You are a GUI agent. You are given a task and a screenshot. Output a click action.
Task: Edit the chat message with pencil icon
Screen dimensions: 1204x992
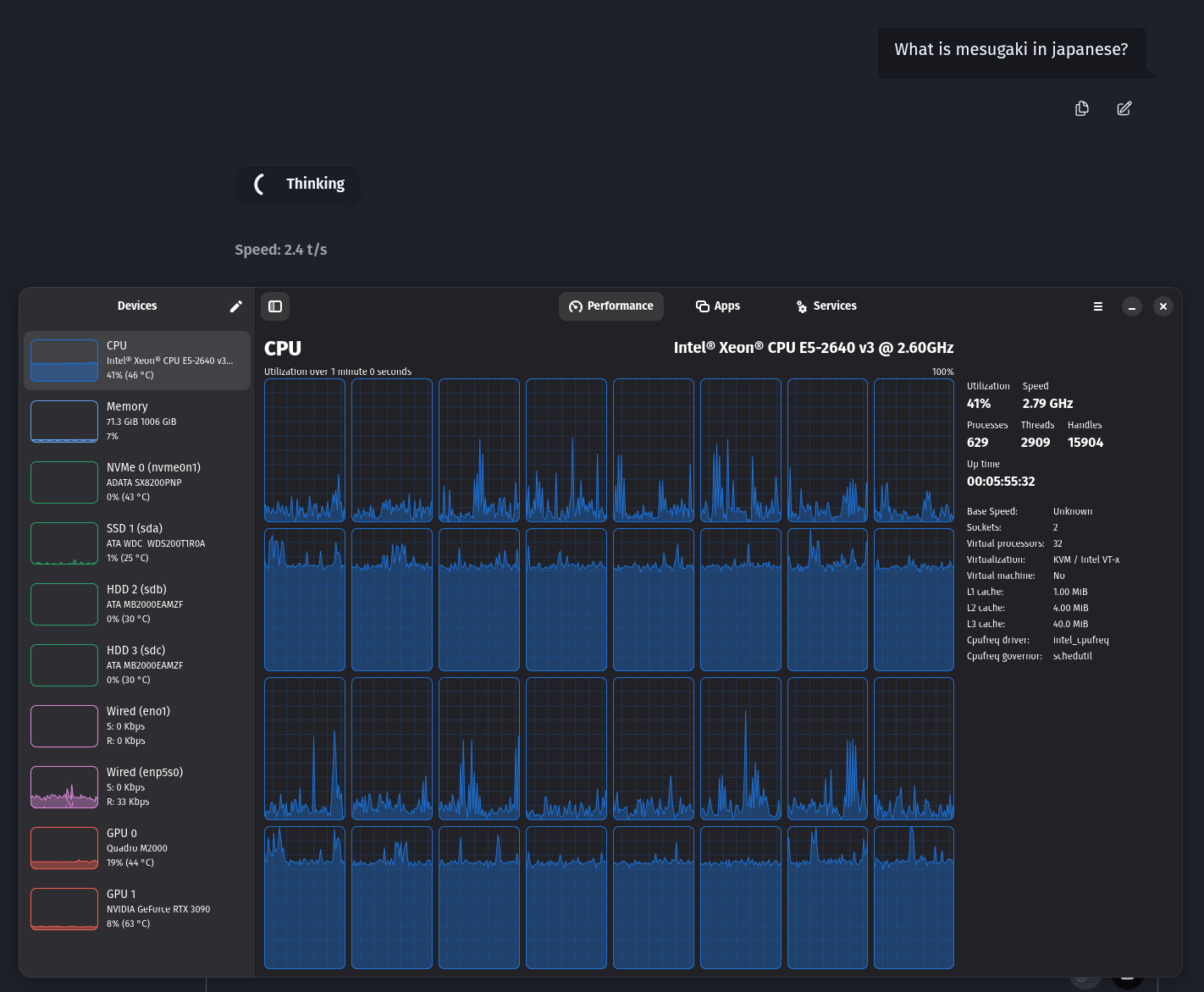click(1124, 108)
